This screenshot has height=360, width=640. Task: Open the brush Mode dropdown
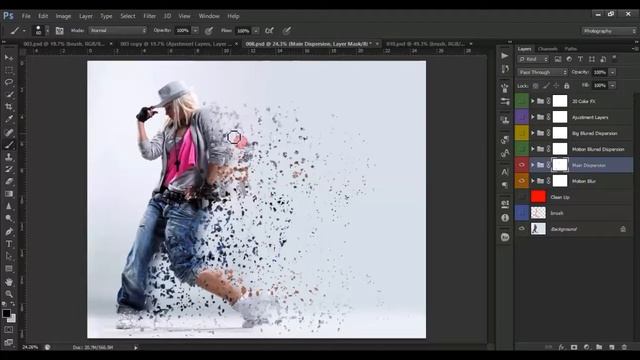click(118, 31)
